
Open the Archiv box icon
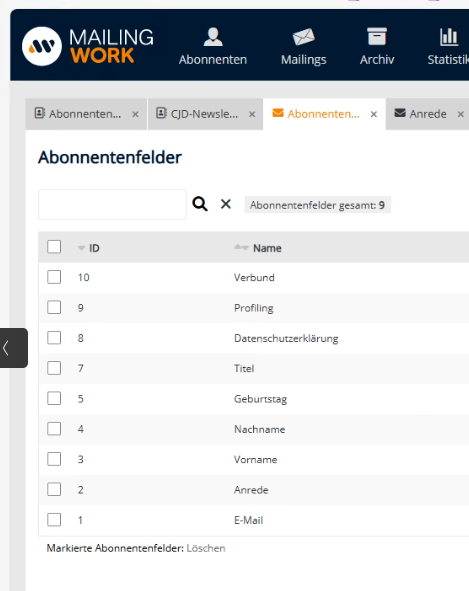click(377, 37)
